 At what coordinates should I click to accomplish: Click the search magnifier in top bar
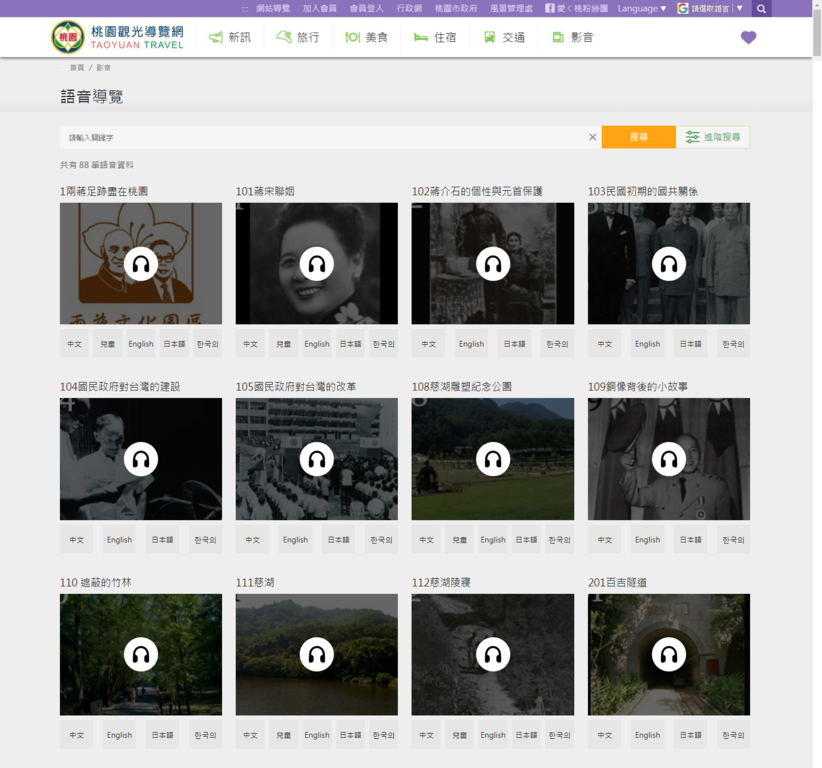click(x=761, y=9)
